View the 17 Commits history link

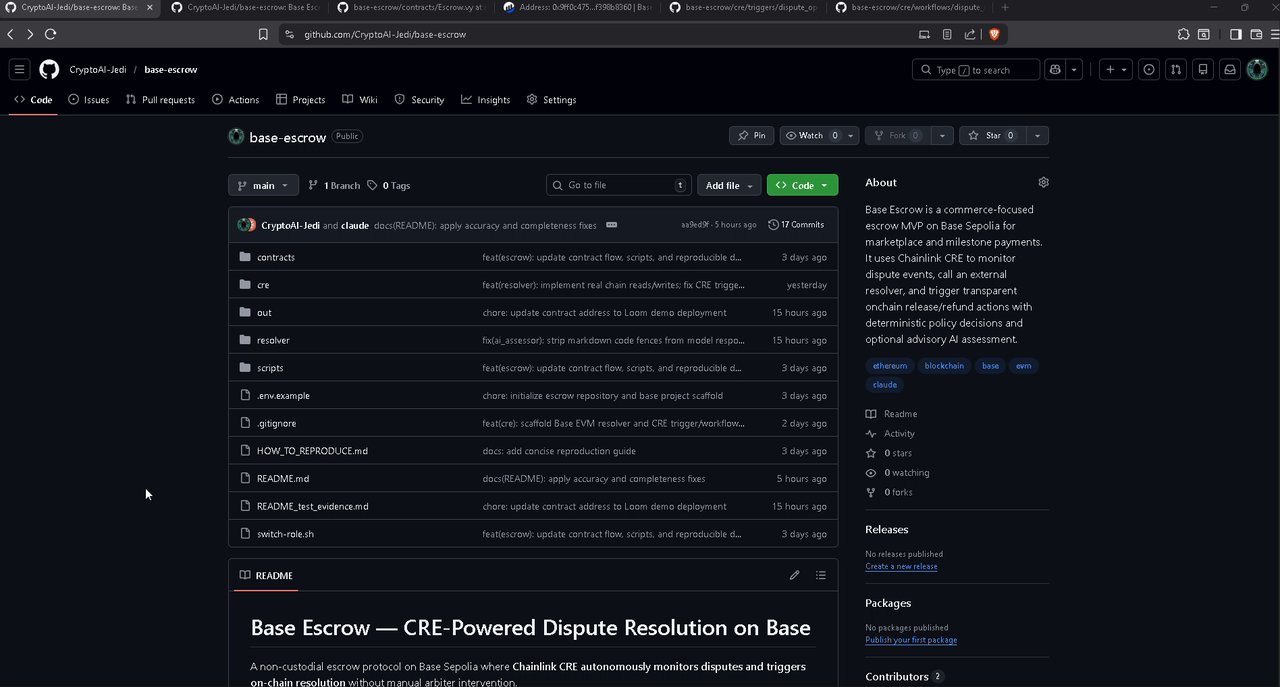click(796, 225)
